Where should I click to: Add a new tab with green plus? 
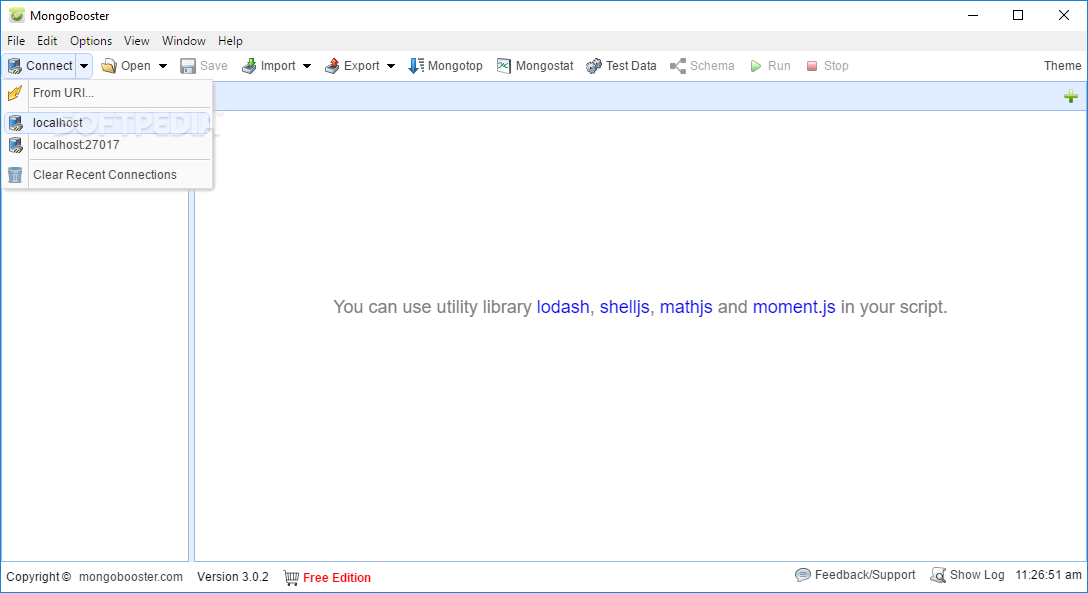(x=1071, y=96)
